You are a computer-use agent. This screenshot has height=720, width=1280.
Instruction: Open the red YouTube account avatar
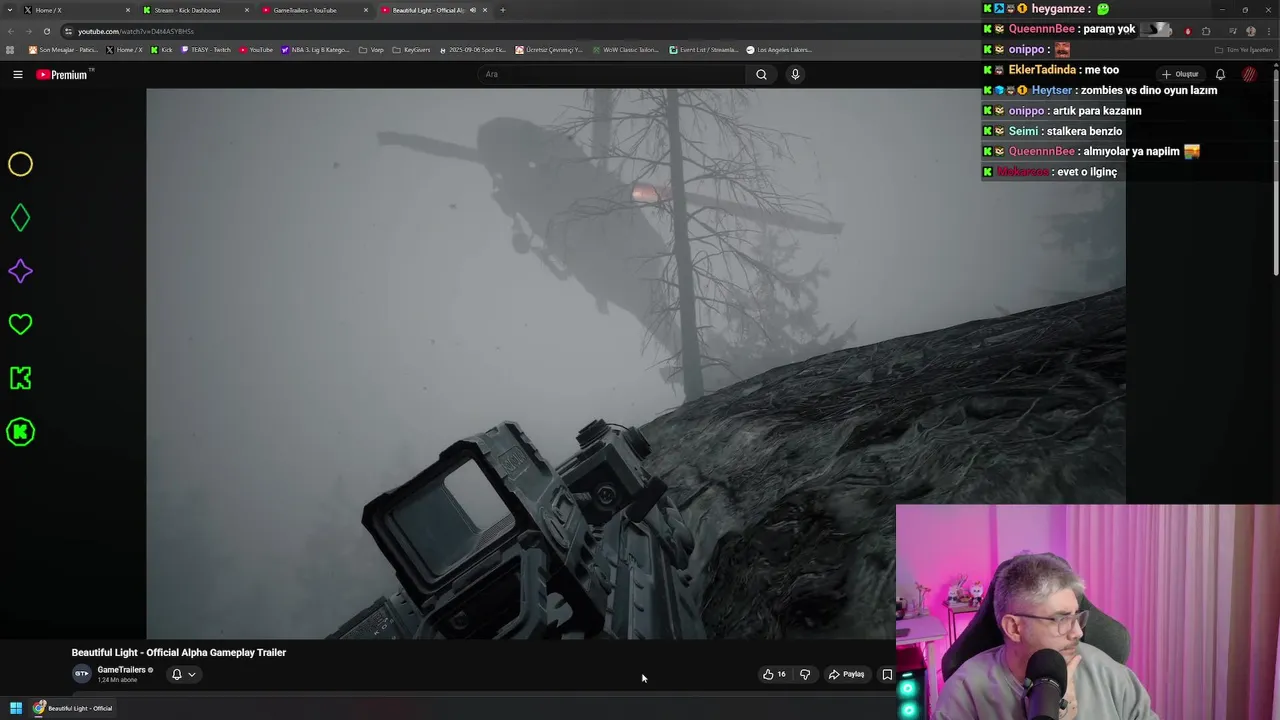pyautogui.click(x=1249, y=74)
